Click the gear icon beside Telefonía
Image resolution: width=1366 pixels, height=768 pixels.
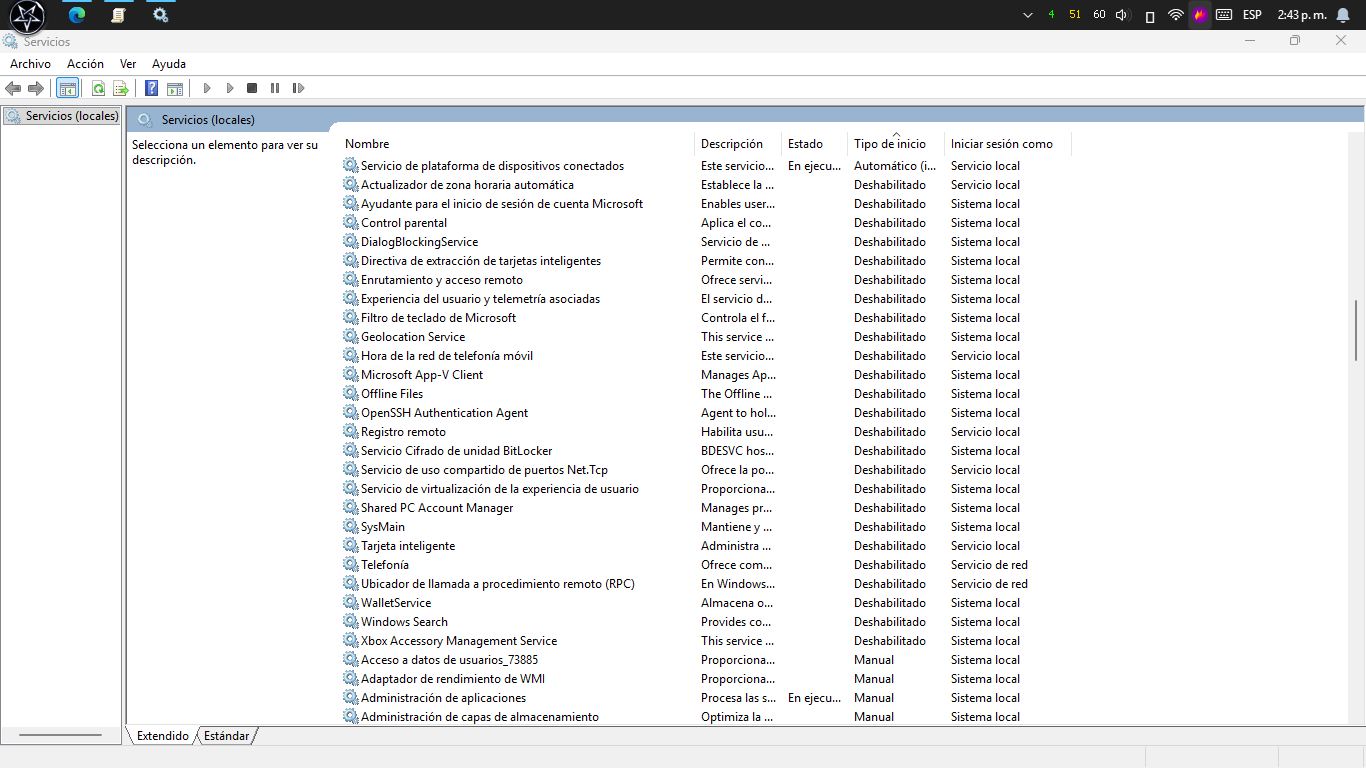351,565
